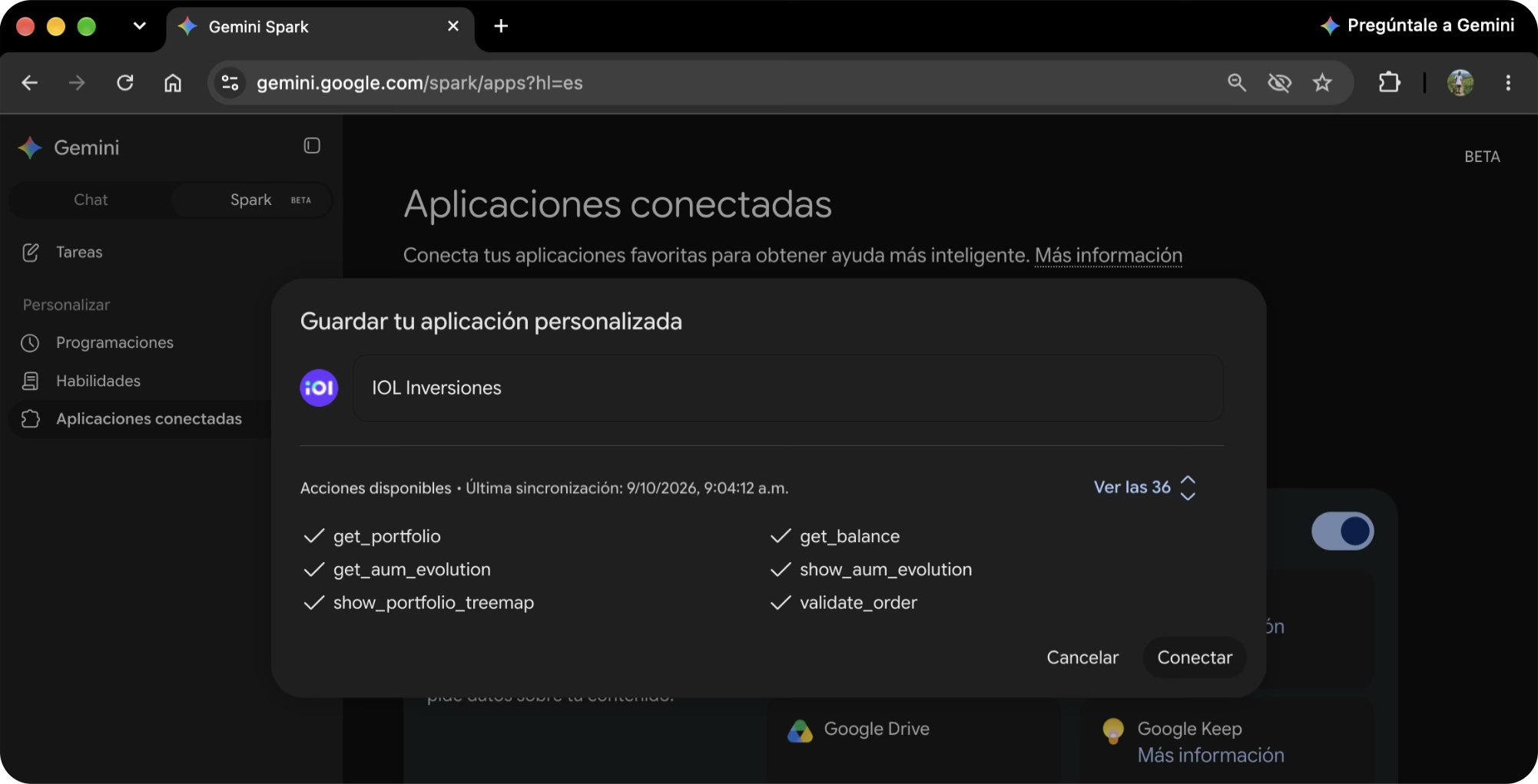Click the Gemini sparkle logo in sidebar
Image resolution: width=1538 pixels, height=784 pixels.
(x=30, y=147)
